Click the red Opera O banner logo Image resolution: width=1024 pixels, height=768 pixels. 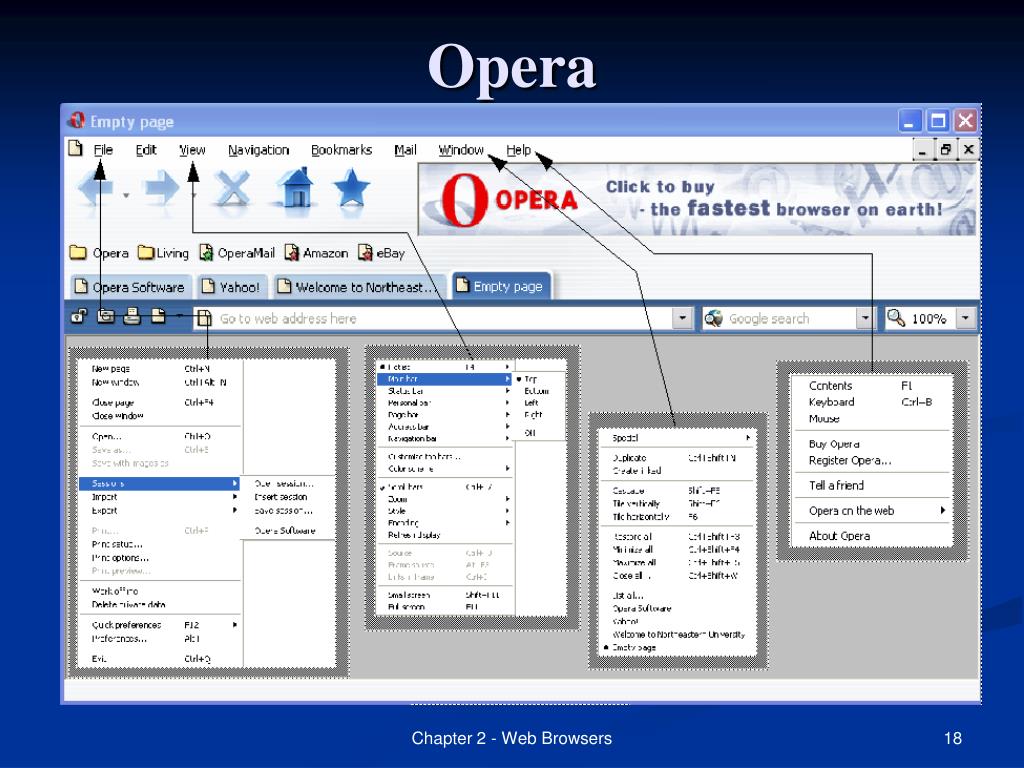coord(464,200)
